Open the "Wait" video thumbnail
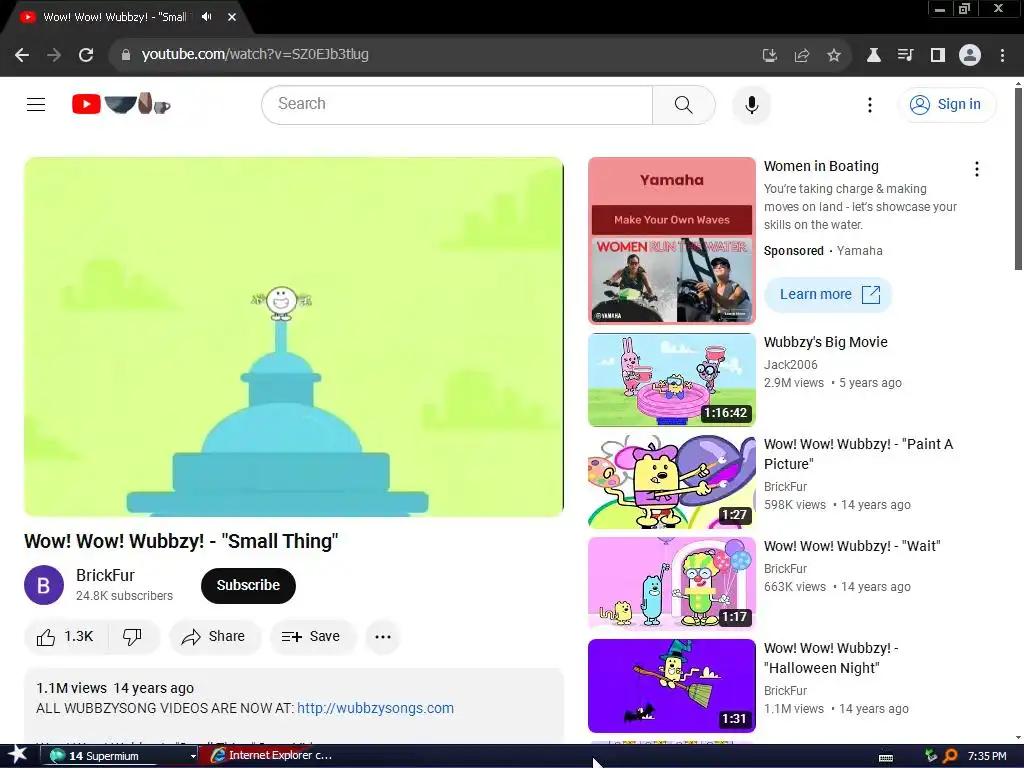Screen dimensions: 1024x768 pos(671,584)
